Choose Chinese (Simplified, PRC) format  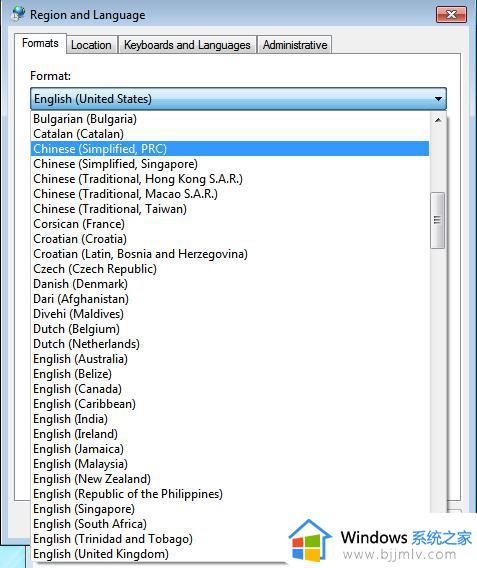(x=230, y=149)
